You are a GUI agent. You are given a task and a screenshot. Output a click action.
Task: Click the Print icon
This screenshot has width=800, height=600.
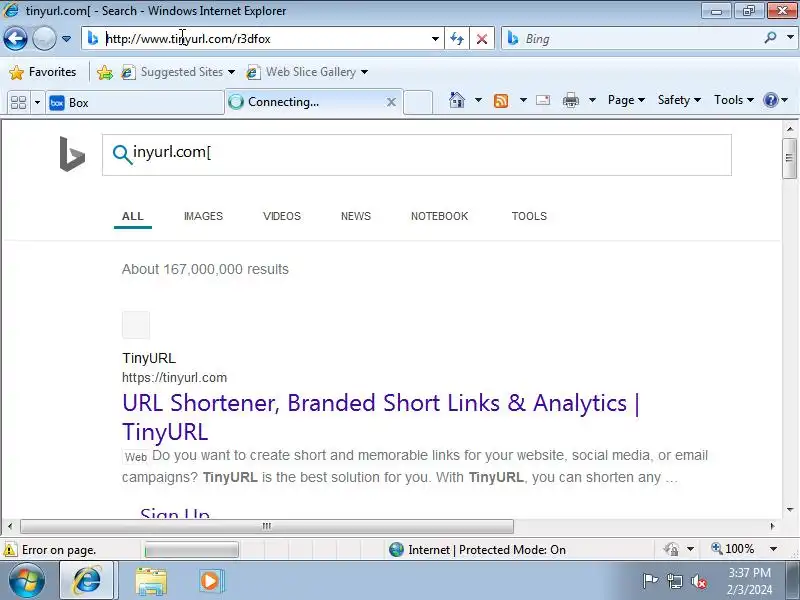[570, 100]
